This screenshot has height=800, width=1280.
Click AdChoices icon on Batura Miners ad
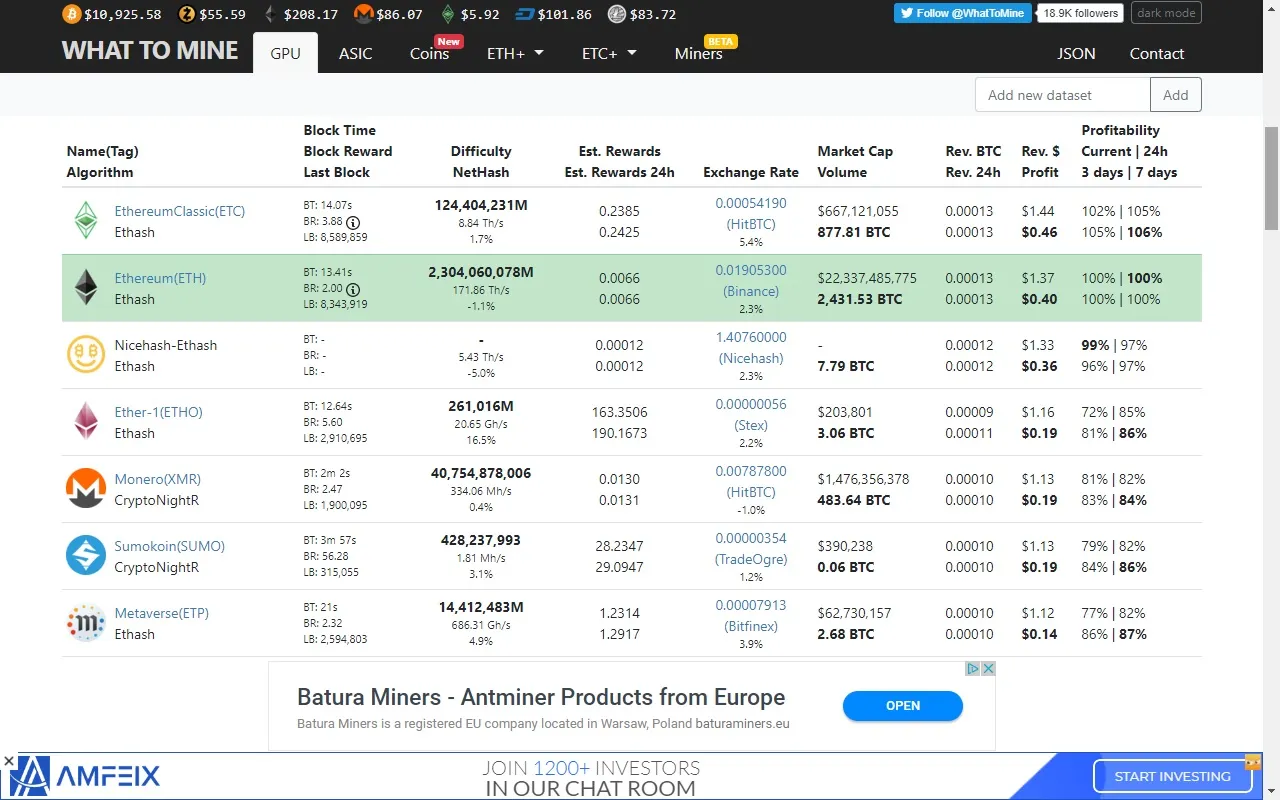point(972,668)
